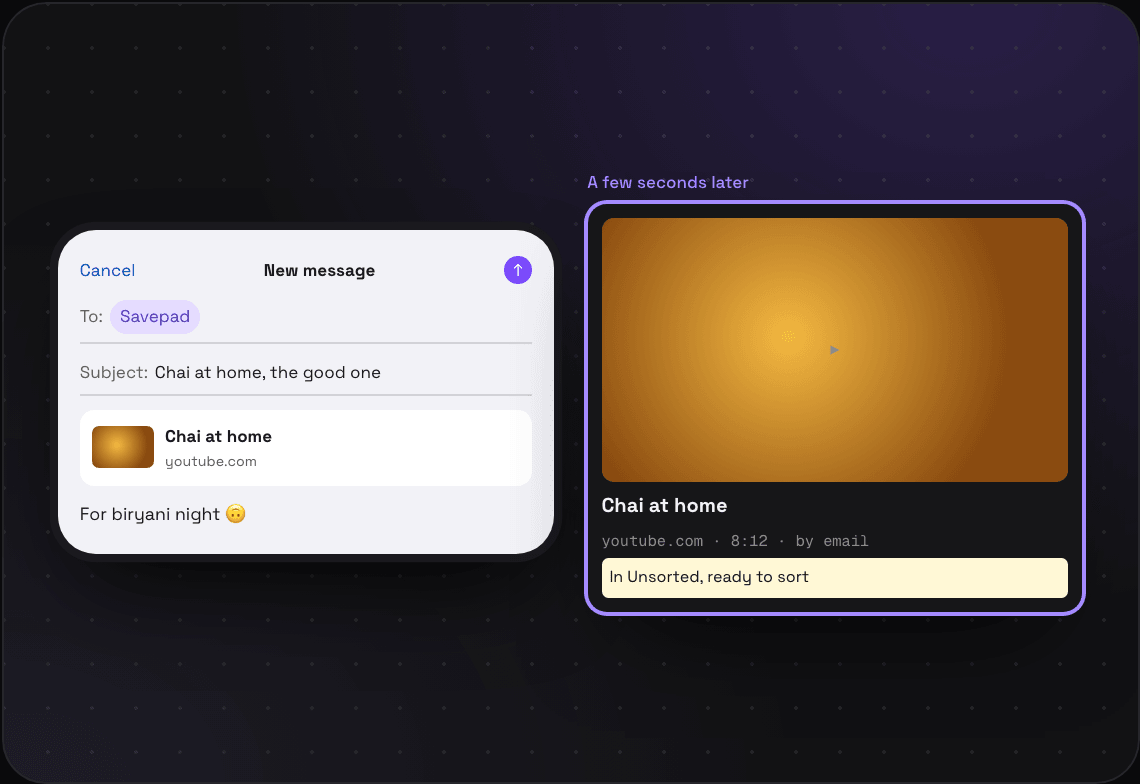
Task: Click the 'For biryani night' message body
Action: tap(163, 514)
